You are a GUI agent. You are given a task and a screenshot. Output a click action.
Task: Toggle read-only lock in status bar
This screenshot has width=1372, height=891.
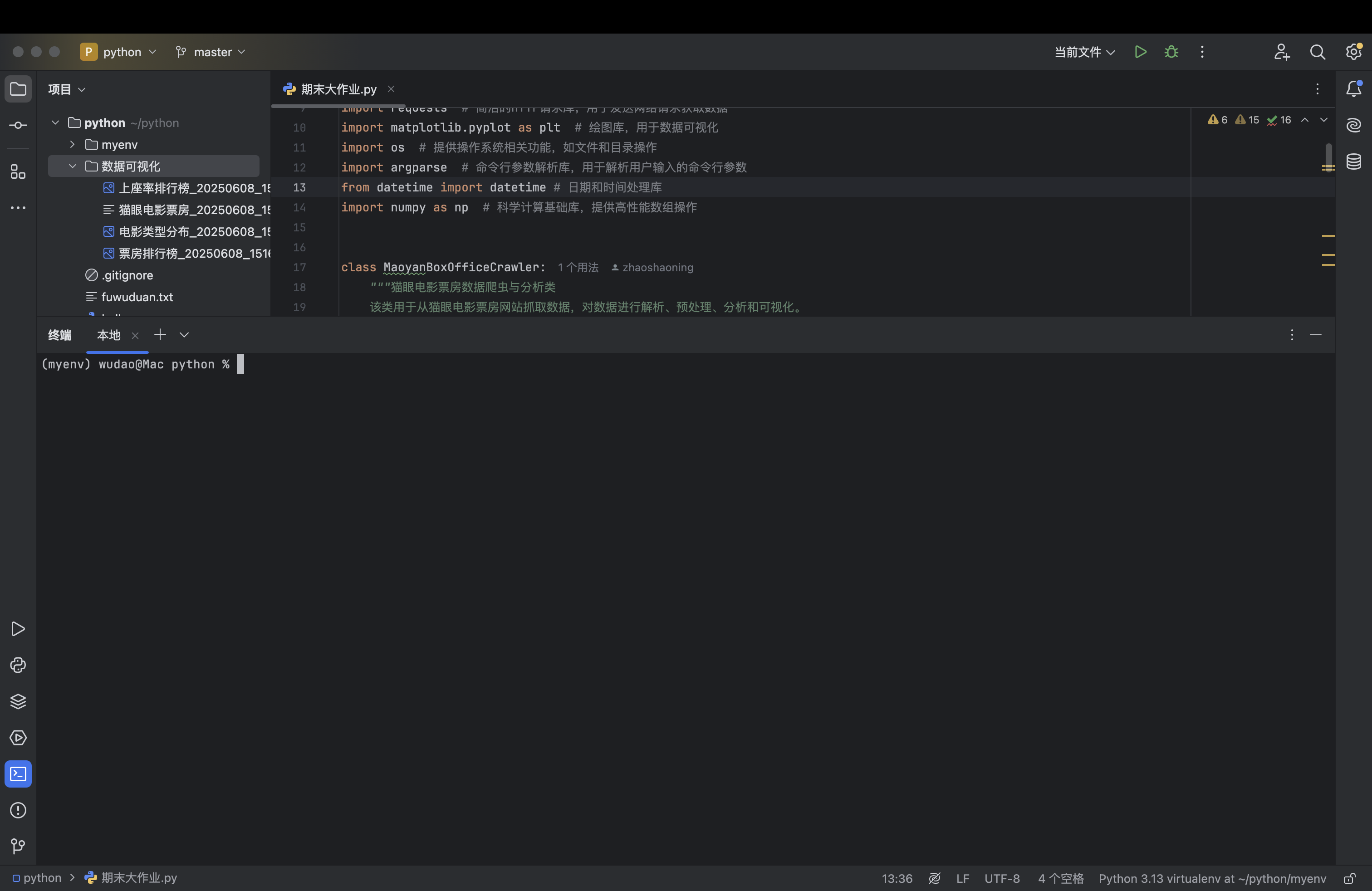pos(1349,878)
